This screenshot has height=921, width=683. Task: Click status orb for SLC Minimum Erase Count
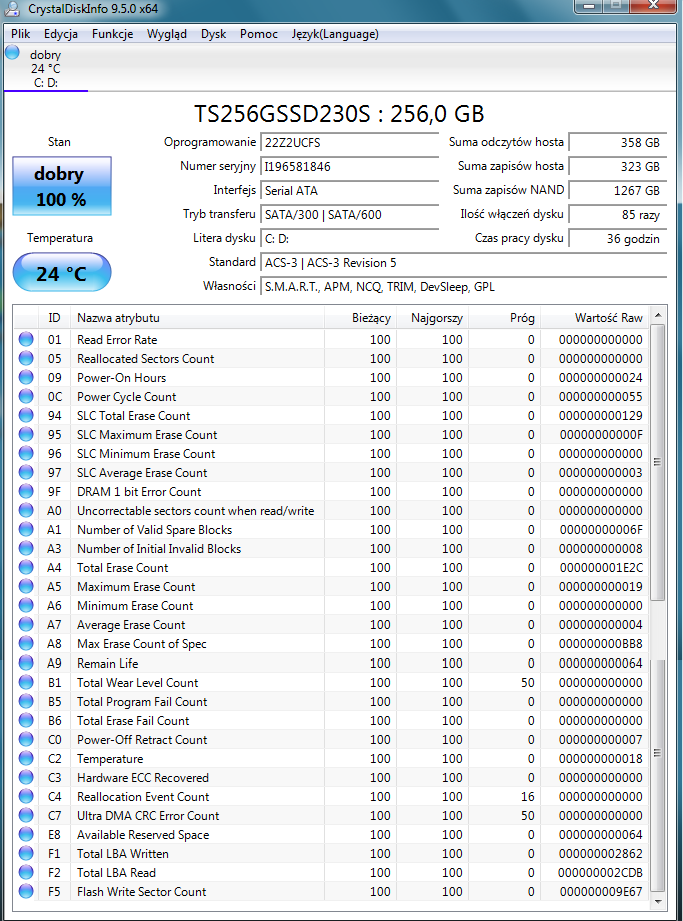[26, 453]
